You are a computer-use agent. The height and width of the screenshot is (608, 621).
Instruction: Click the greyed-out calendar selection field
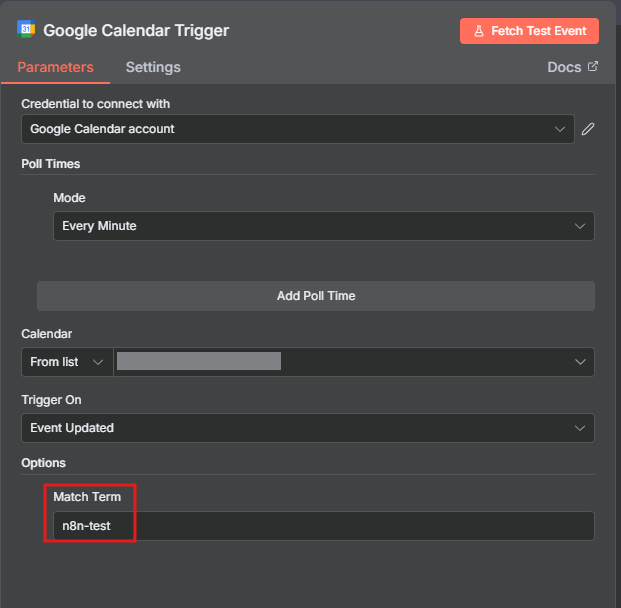(x=199, y=362)
